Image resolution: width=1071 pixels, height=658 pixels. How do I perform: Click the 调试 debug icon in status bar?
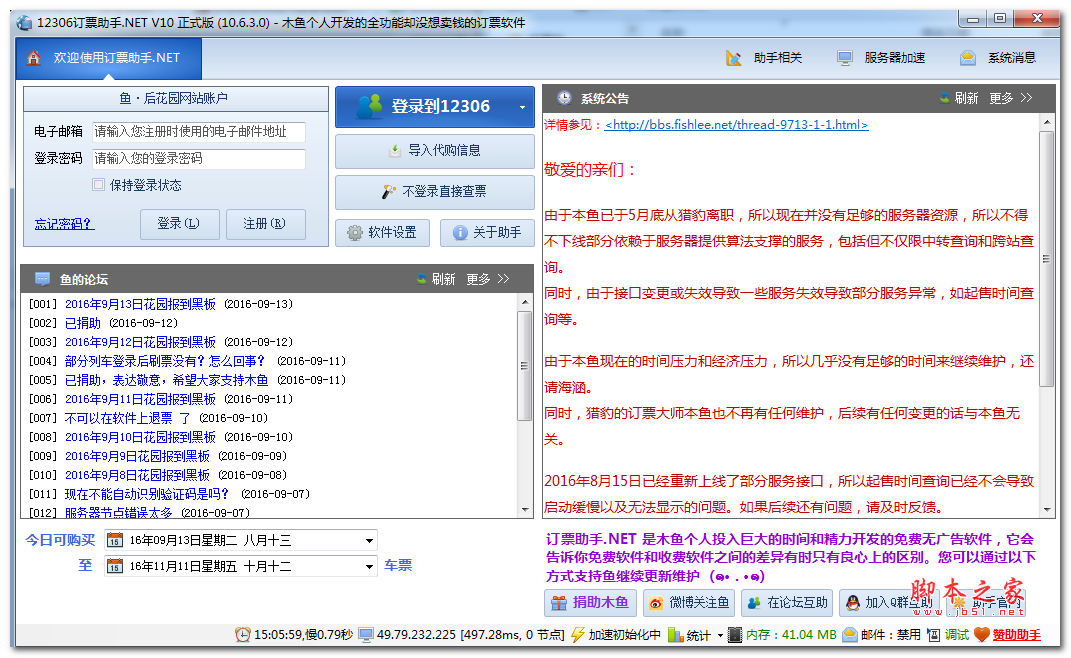(x=934, y=635)
